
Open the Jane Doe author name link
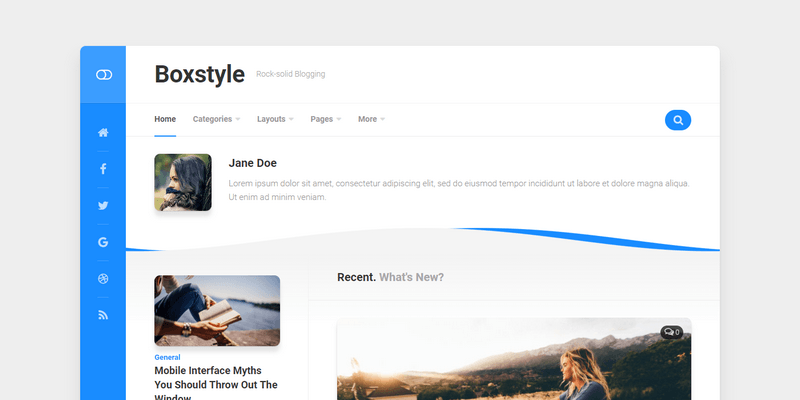(x=253, y=163)
